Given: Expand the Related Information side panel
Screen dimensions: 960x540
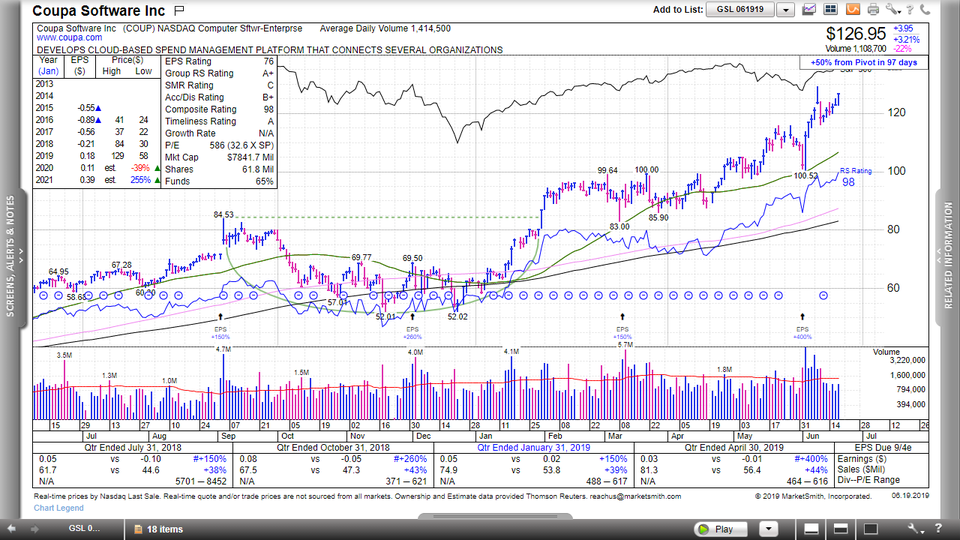Looking at the screenshot, I should (x=947, y=257).
